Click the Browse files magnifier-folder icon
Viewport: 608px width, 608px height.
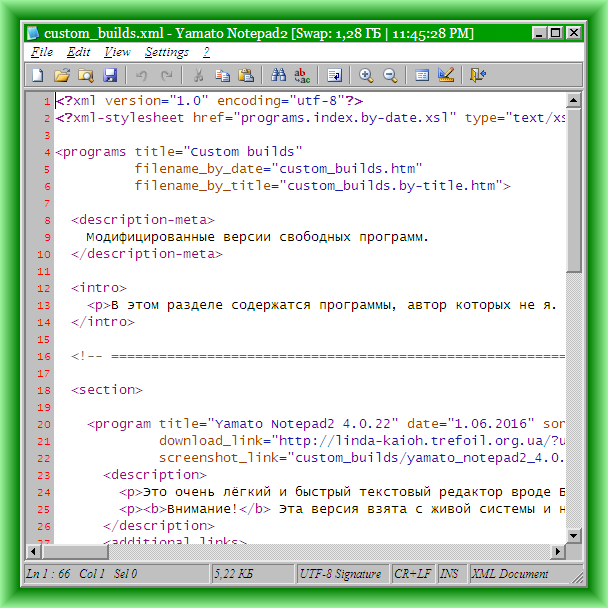[x=86, y=75]
